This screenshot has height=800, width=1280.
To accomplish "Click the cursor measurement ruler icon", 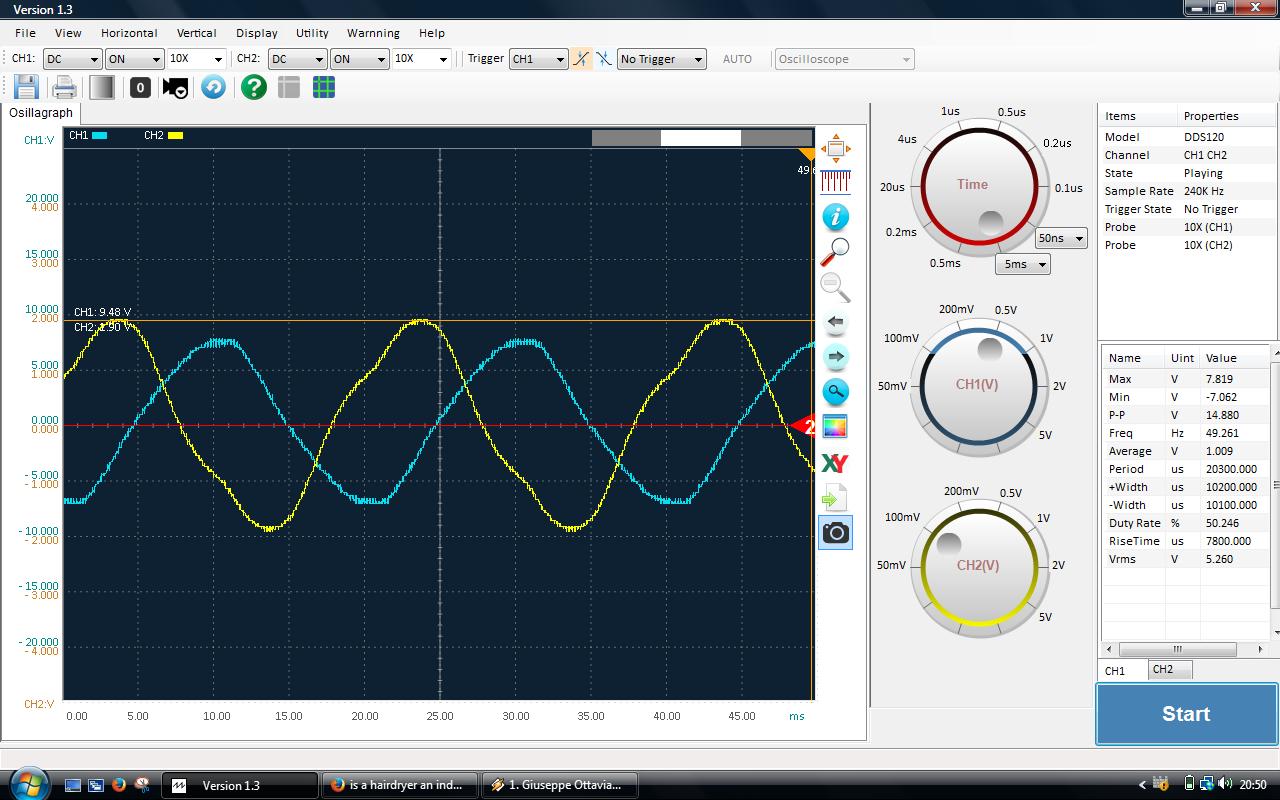I will click(x=835, y=182).
